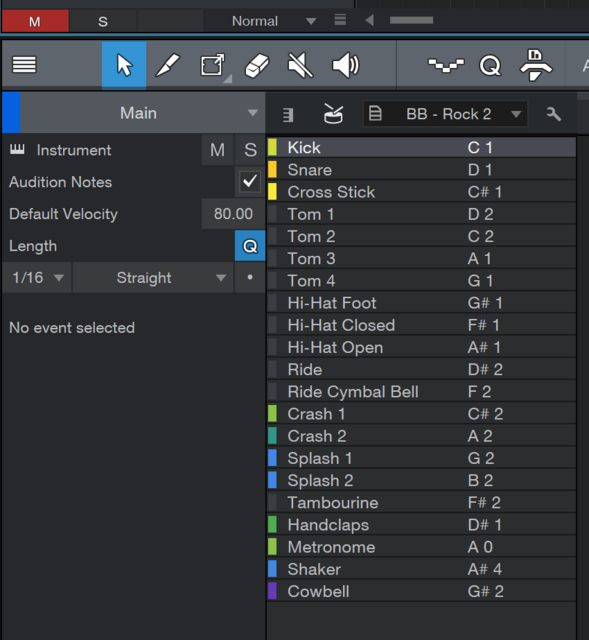This screenshot has width=589, height=640.
Task: Solo the Instrument with S button
Action: pos(250,150)
